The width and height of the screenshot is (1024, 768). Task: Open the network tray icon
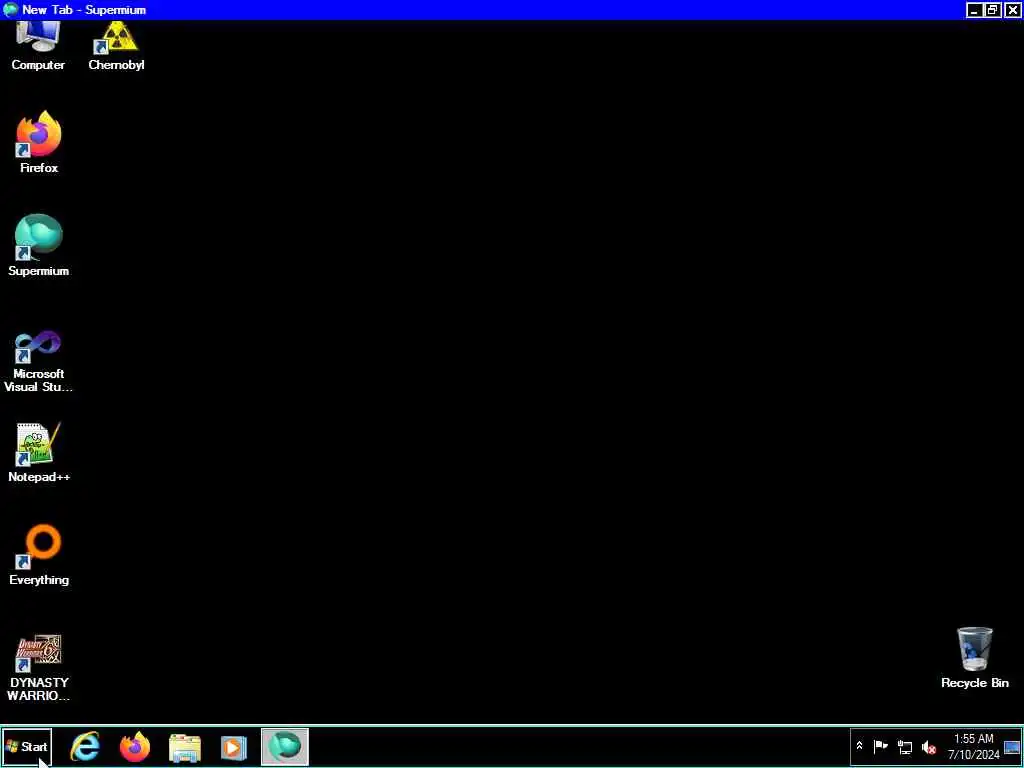click(x=905, y=746)
